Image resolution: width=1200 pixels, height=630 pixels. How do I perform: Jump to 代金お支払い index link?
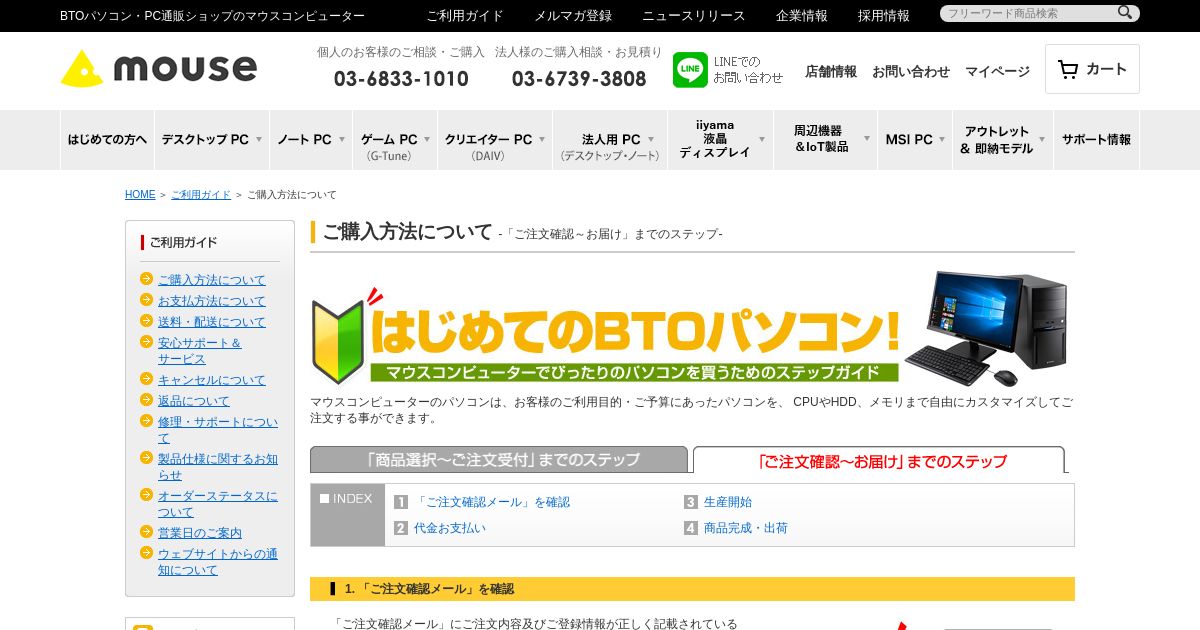(450, 528)
